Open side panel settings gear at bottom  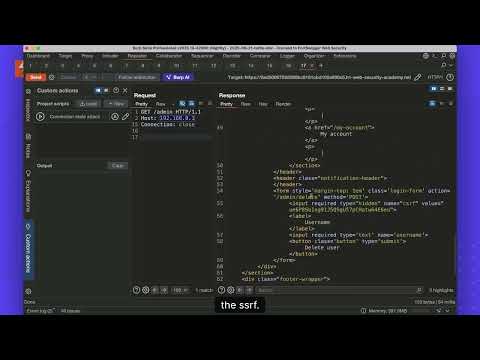(28, 291)
